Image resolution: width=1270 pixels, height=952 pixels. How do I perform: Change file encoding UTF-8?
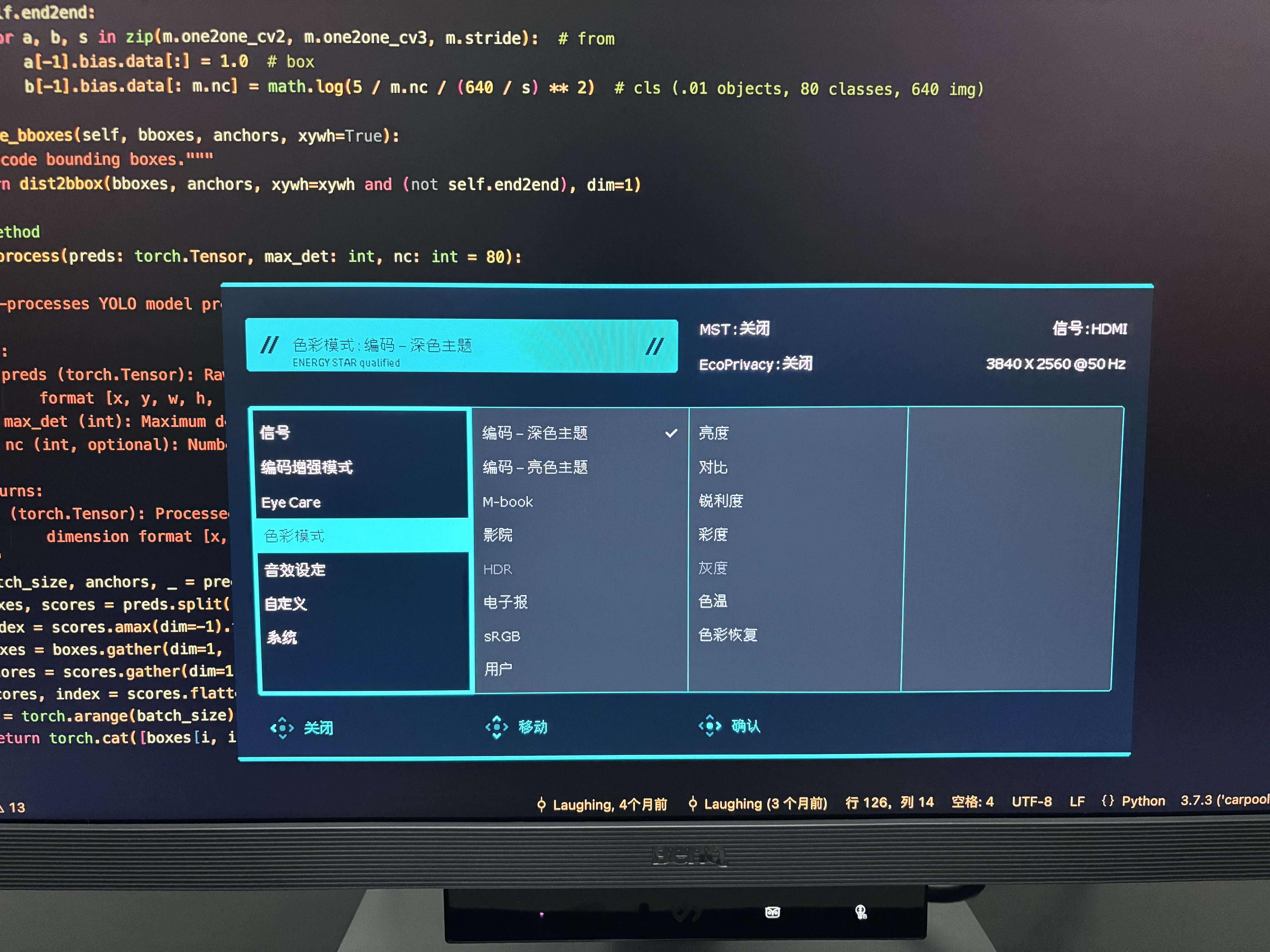tap(1032, 802)
